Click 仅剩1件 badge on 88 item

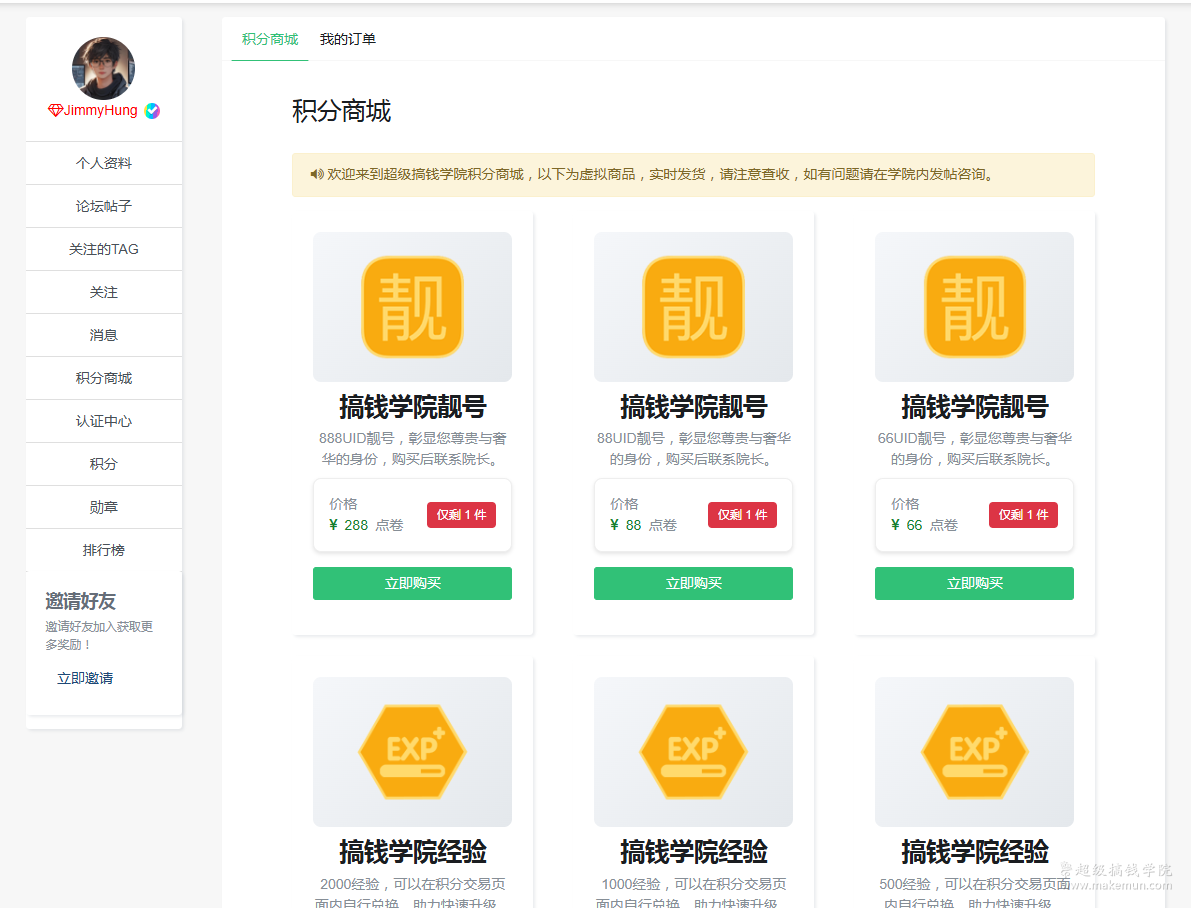tap(742, 515)
